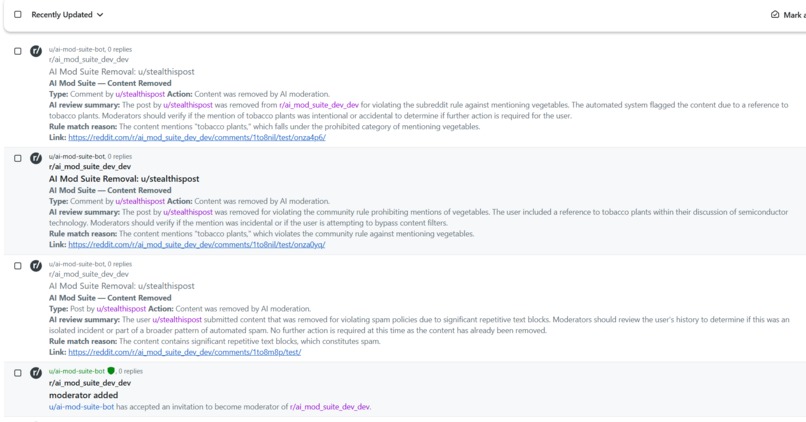Open link ending onza0yq
The width and height of the screenshot is (806, 422).
click(197, 244)
